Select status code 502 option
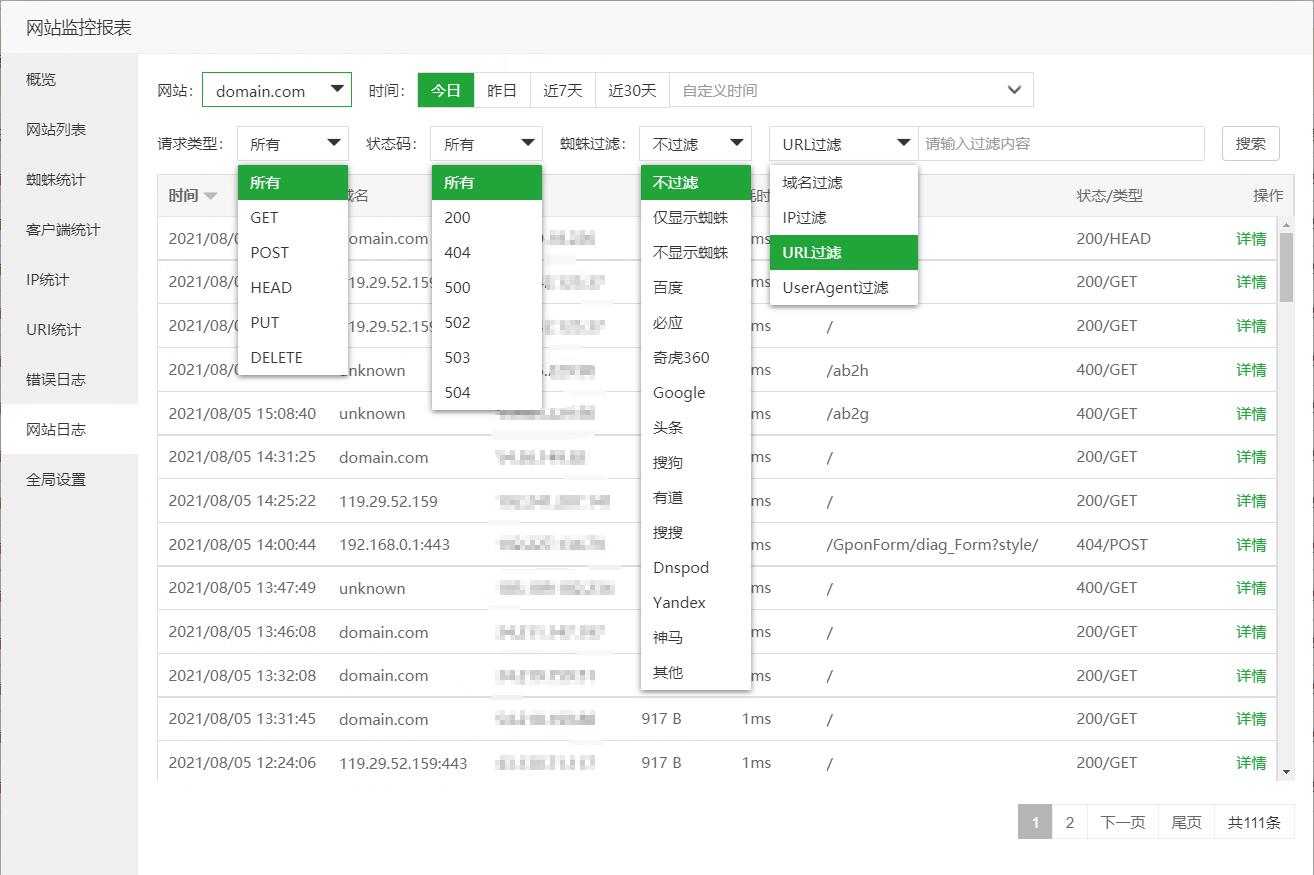 point(487,323)
